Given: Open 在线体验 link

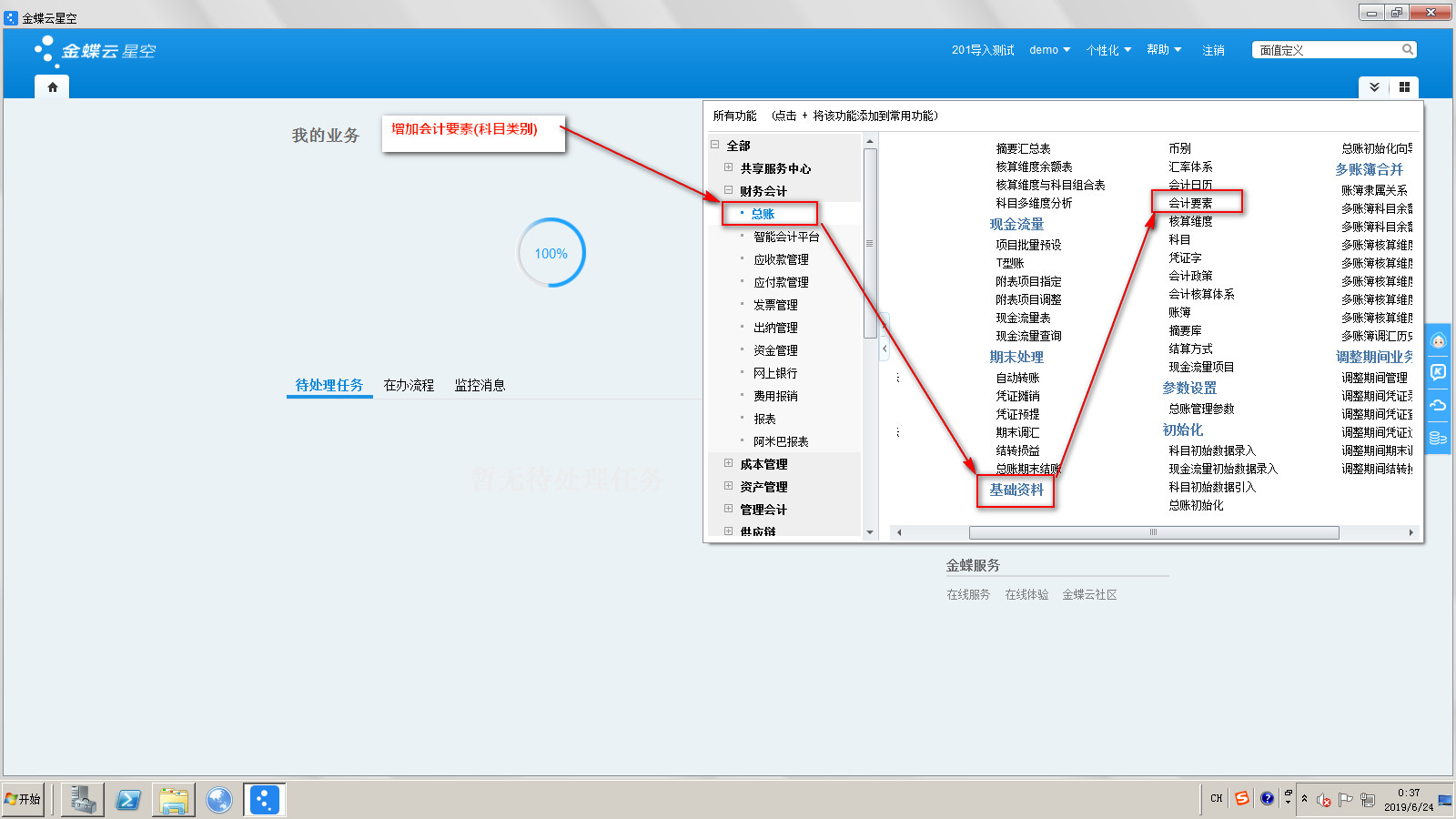Looking at the screenshot, I should pos(1026,594).
